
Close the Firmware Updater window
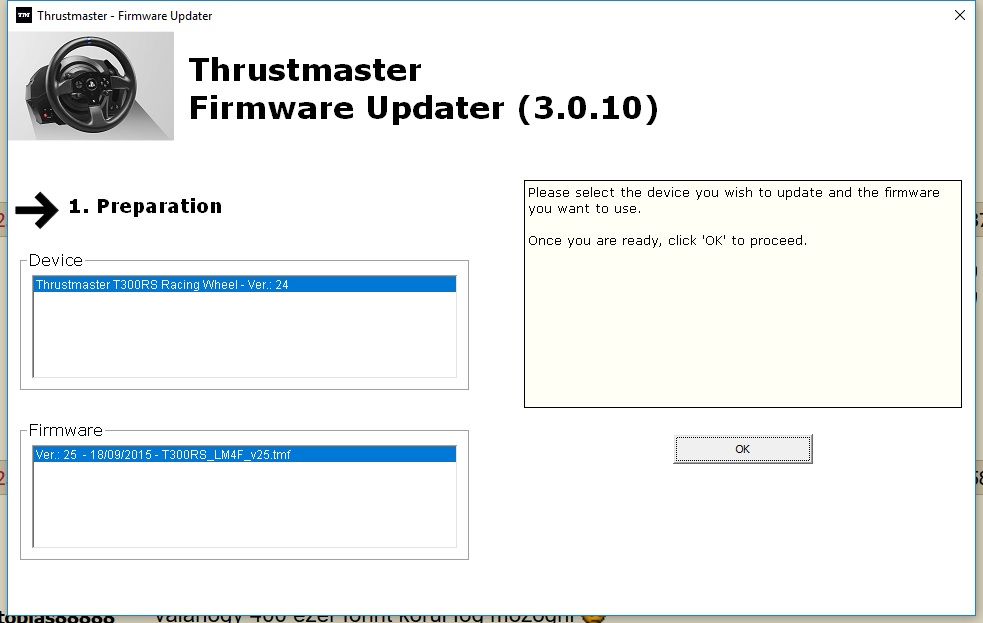pos(959,15)
